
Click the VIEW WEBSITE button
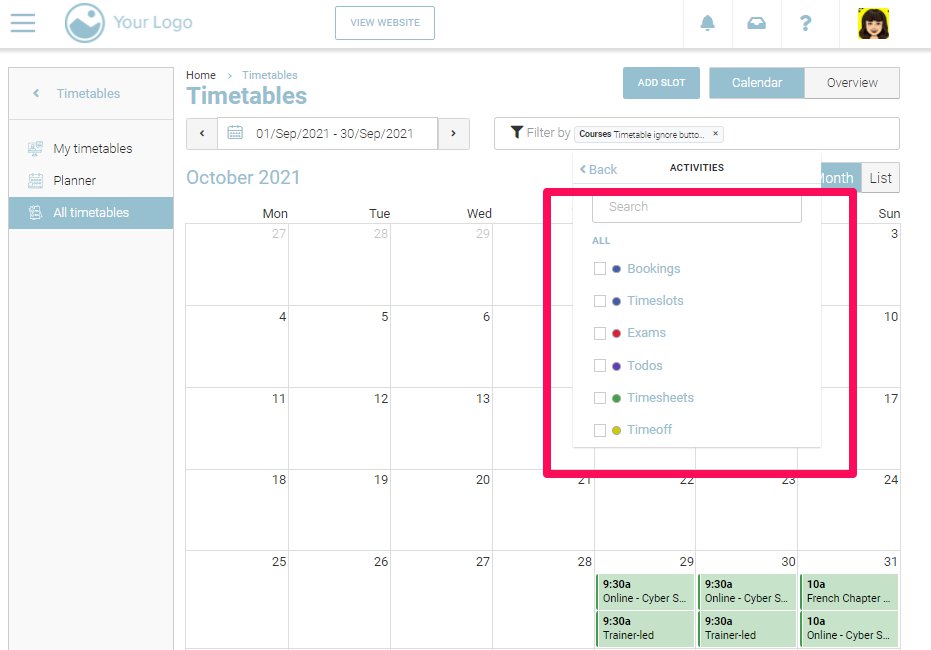(x=385, y=23)
